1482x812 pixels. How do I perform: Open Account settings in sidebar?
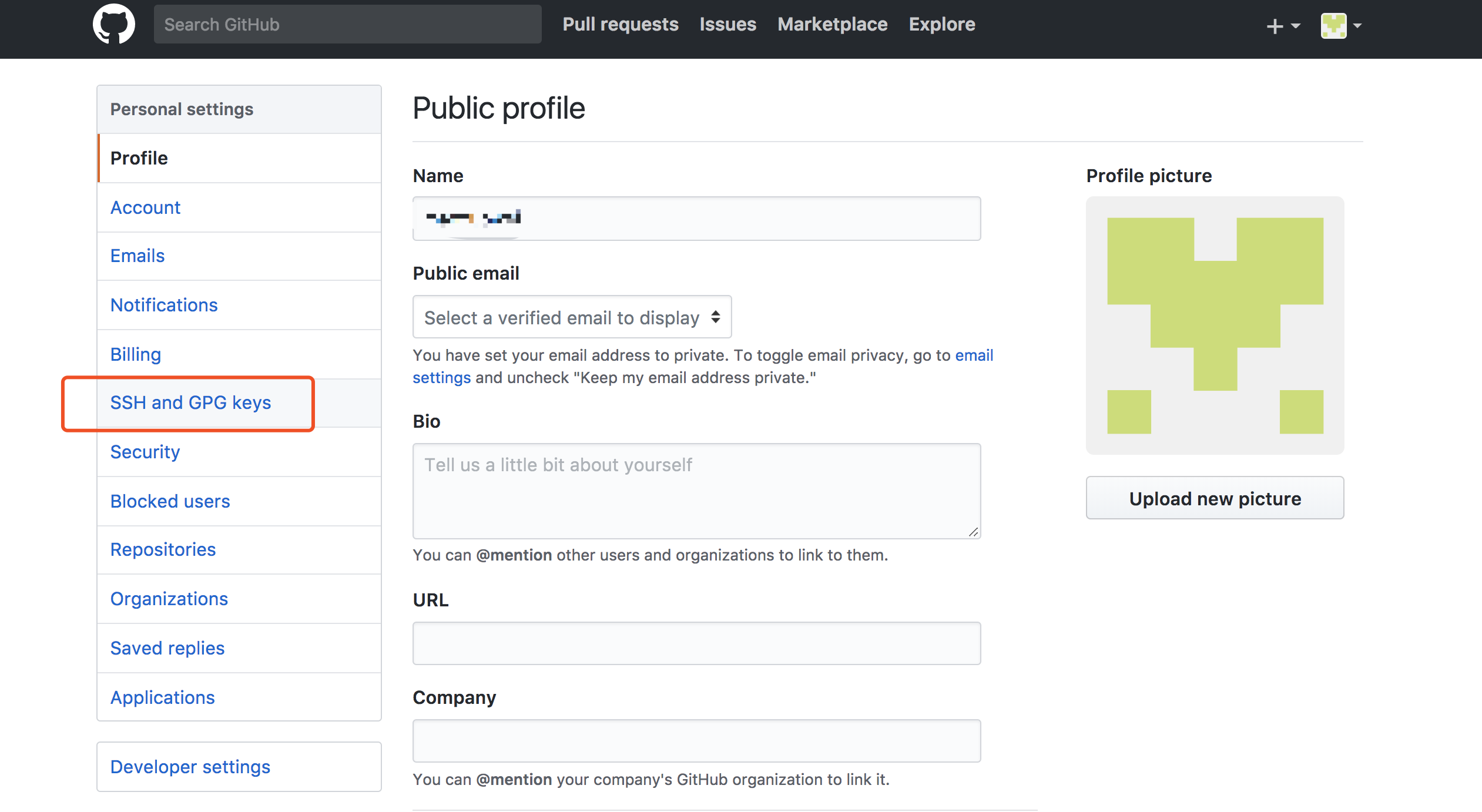145,207
